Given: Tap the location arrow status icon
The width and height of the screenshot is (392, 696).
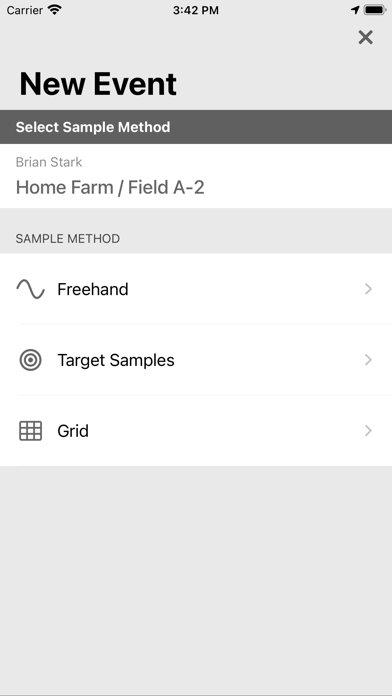Looking at the screenshot, I should pos(355,10).
